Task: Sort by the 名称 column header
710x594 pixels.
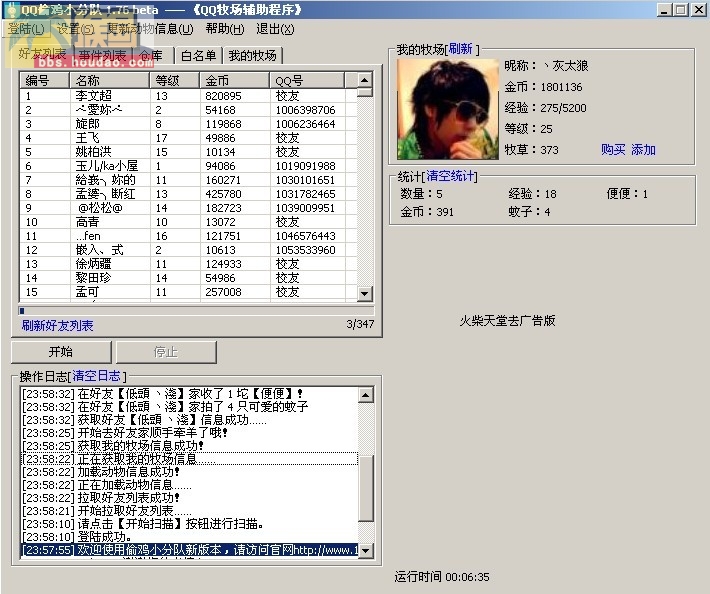Action: [x=109, y=81]
